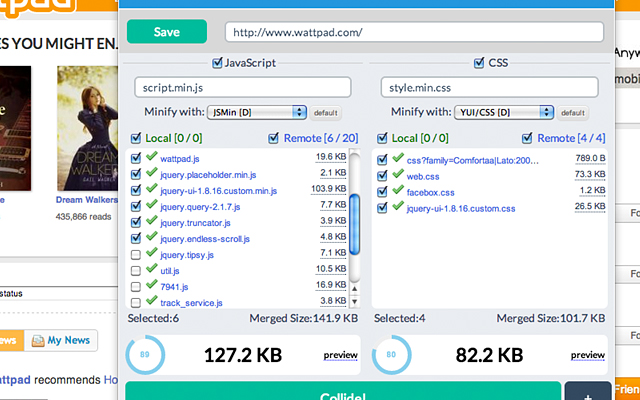Toggle JavaScript Remote [6/20] checkbox
Viewport: 640px width, 400px height.
(x=273, y=138)
